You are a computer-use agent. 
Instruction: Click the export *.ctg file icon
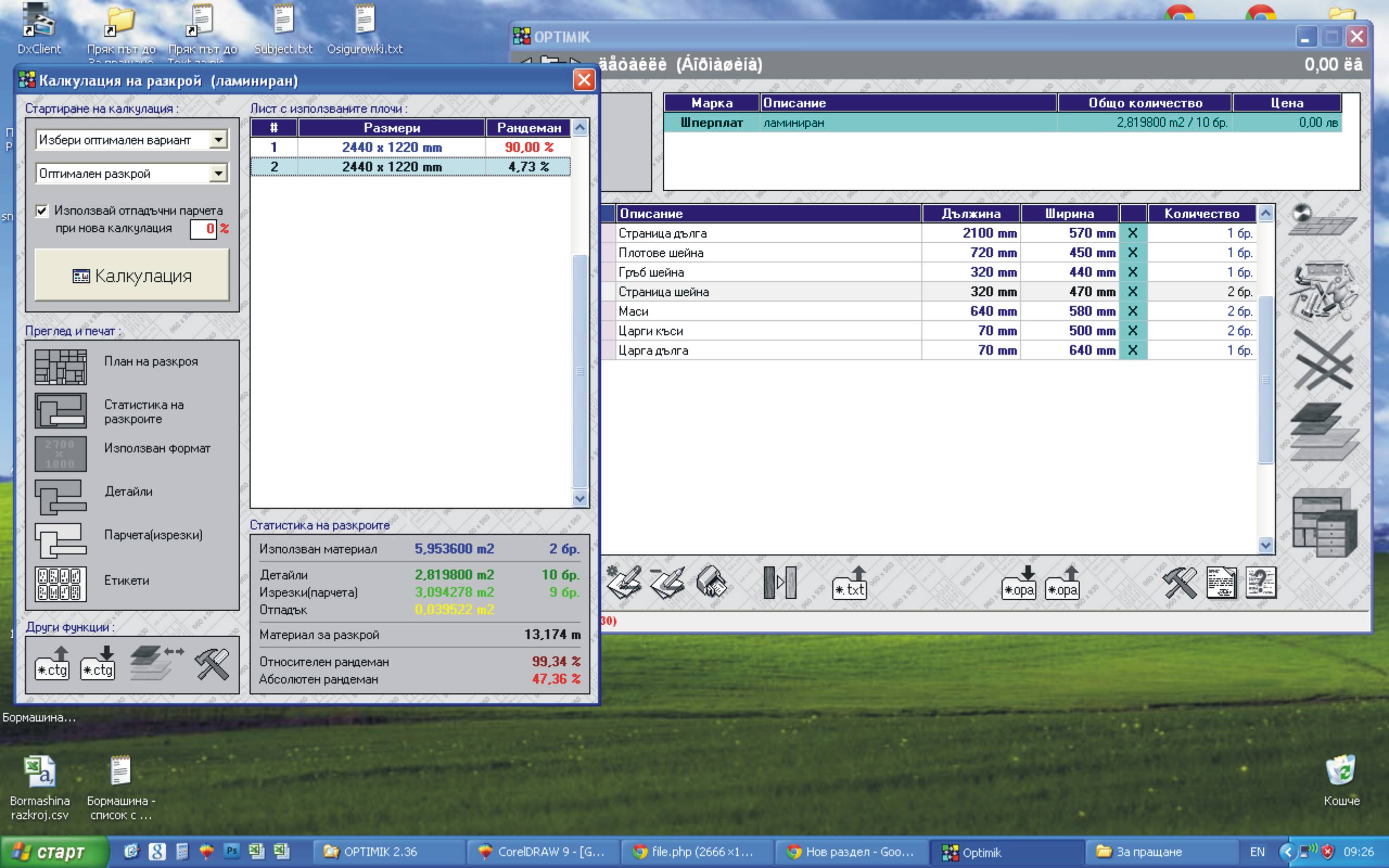(x=52, y=664)
